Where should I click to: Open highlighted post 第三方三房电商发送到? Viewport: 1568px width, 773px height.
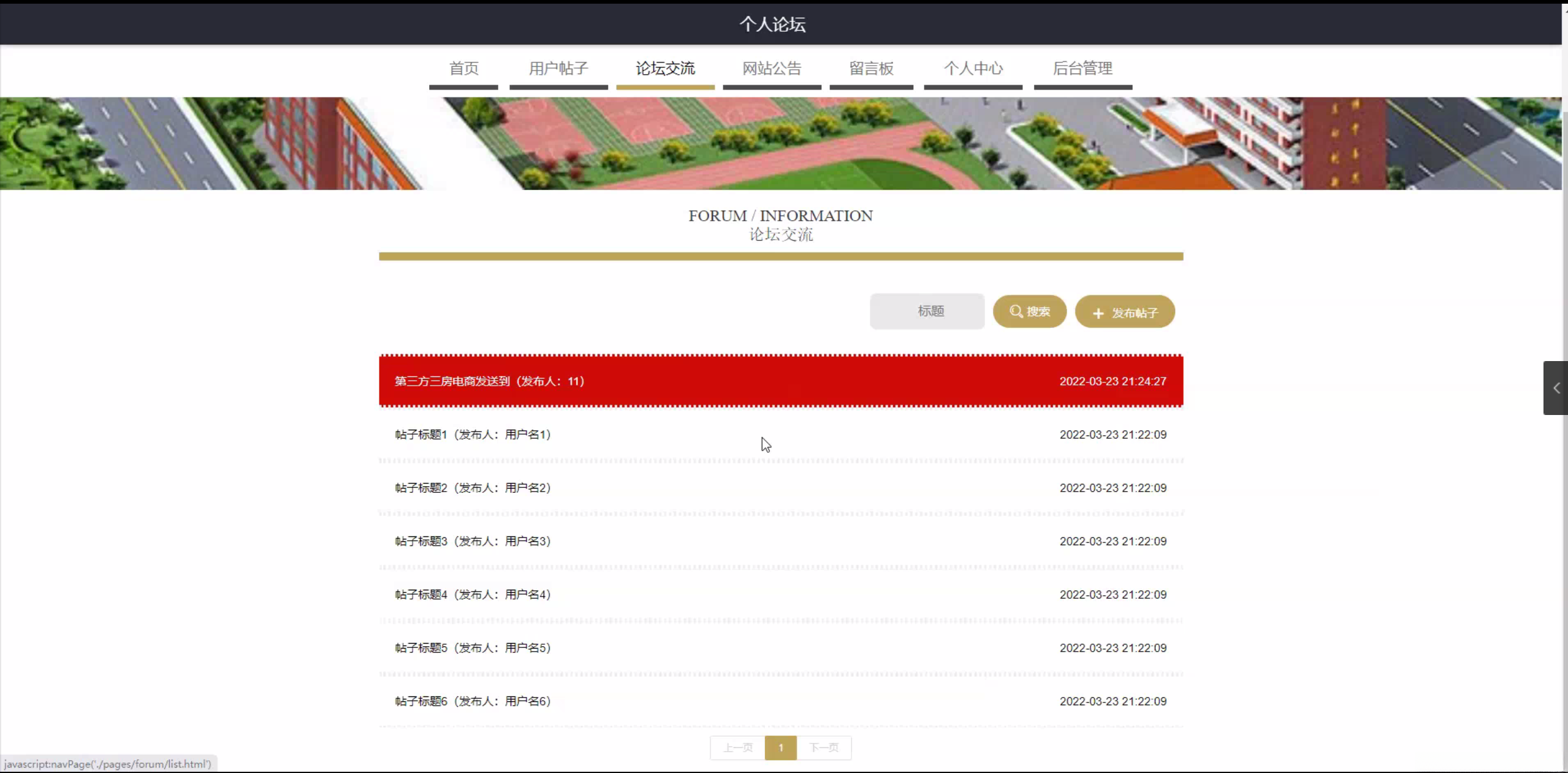coord(489,381)
